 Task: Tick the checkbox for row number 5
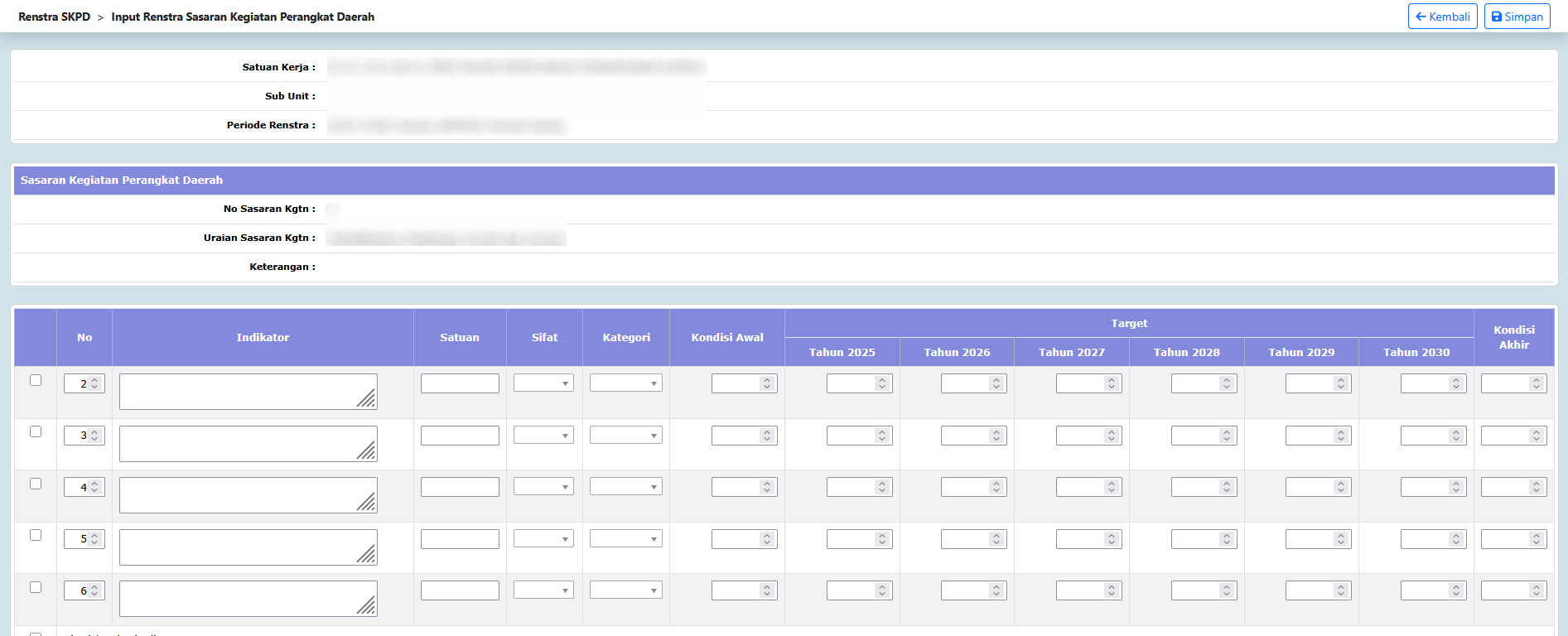(36, 535)
